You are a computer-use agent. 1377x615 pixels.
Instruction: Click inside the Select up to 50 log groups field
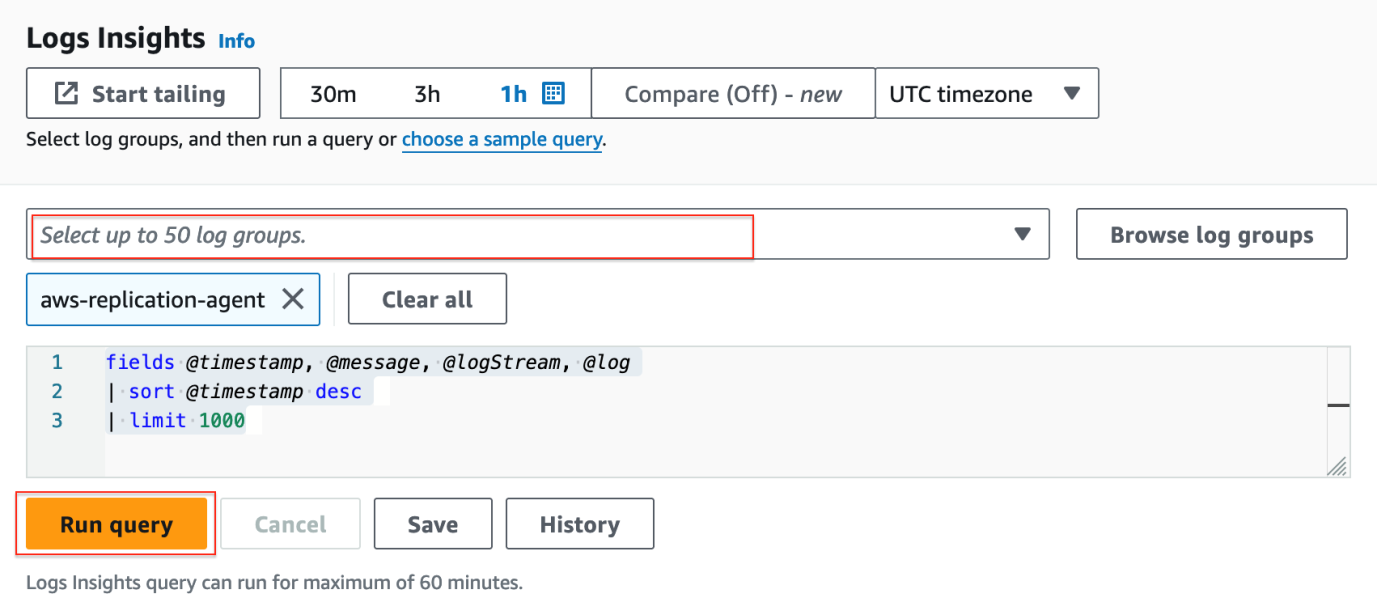point(390,234)
